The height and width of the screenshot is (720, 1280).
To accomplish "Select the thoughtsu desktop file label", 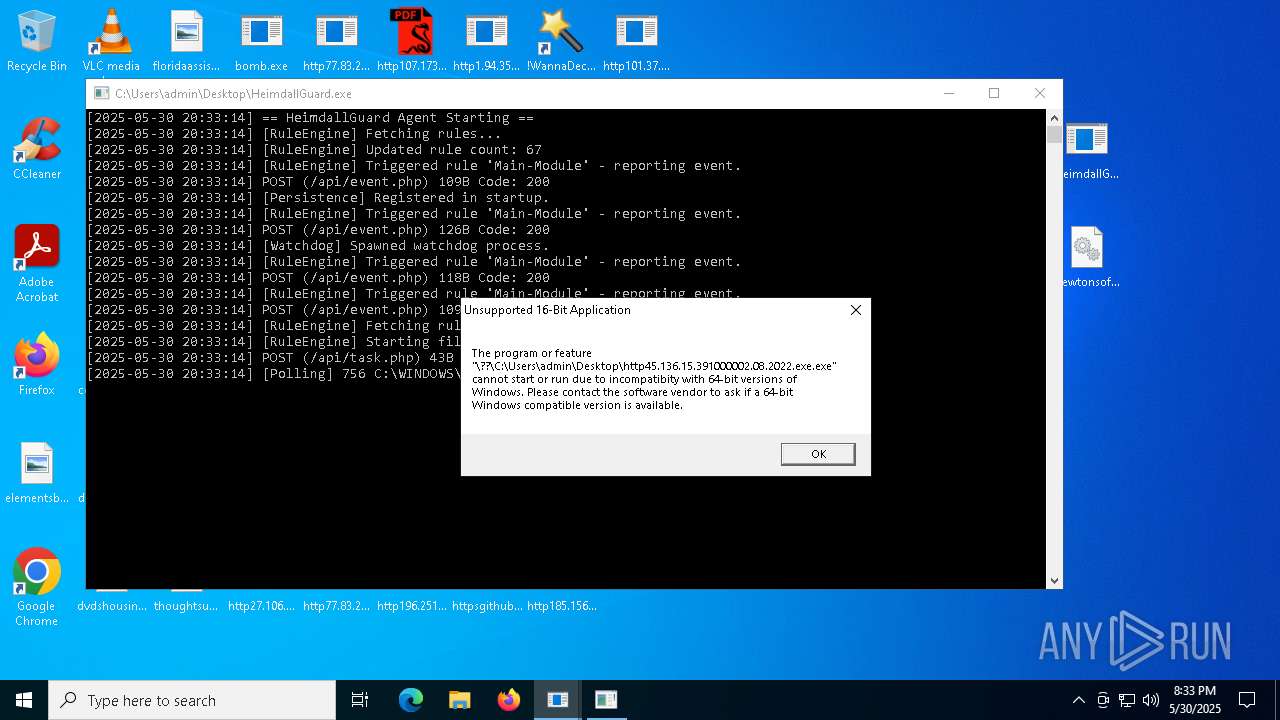I will [186, 606].
